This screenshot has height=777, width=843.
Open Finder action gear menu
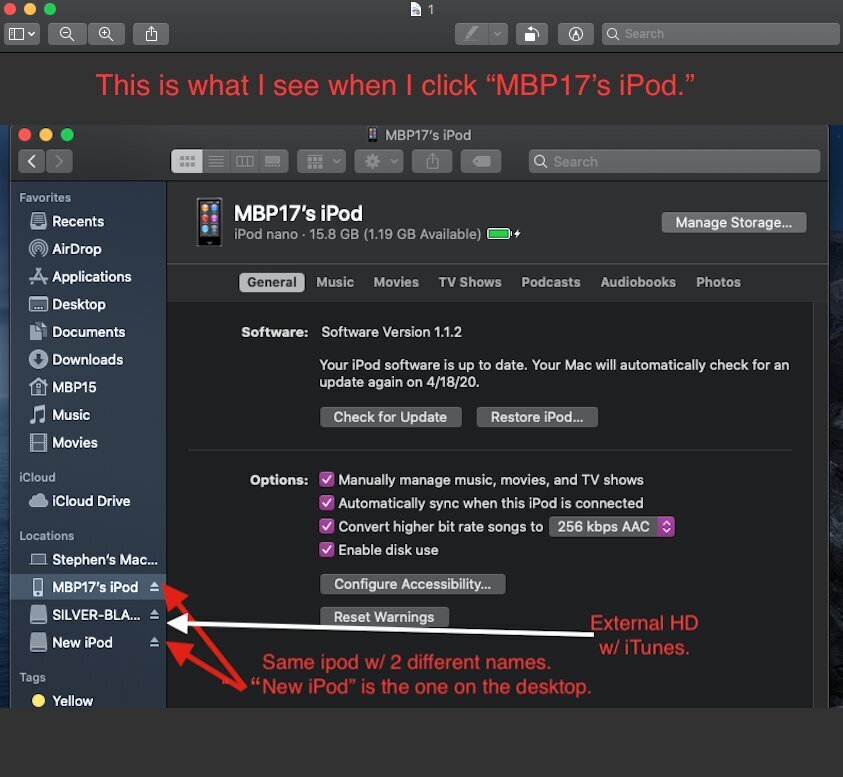(379, 161)
